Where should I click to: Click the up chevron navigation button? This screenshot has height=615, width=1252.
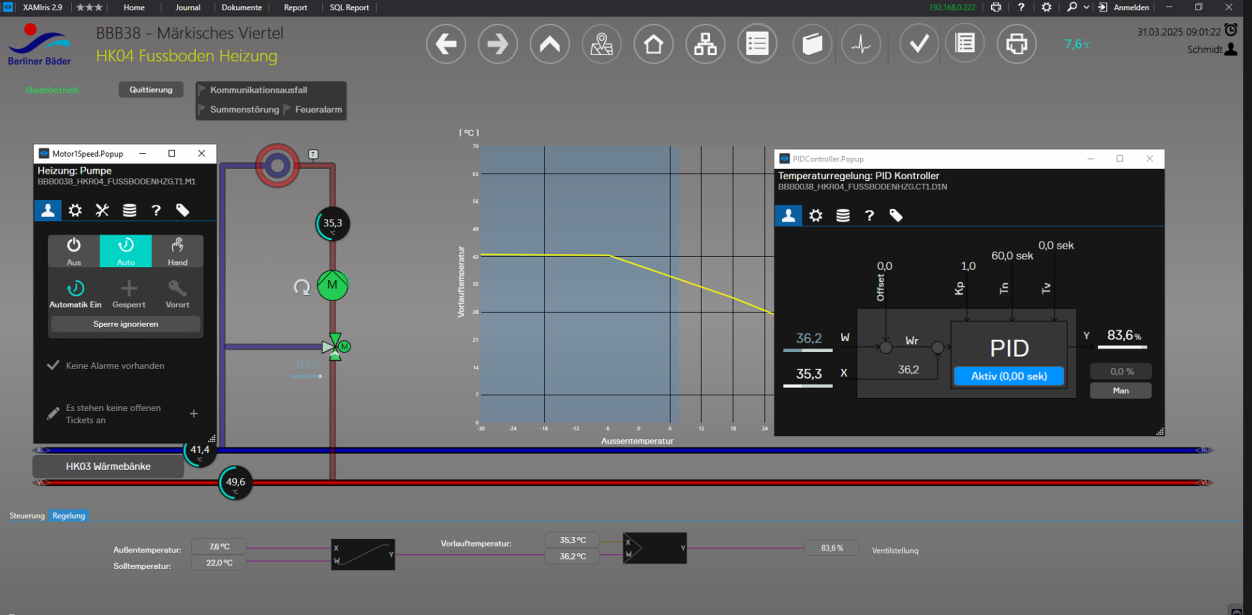pyautogui.click(x=549, y=44)
